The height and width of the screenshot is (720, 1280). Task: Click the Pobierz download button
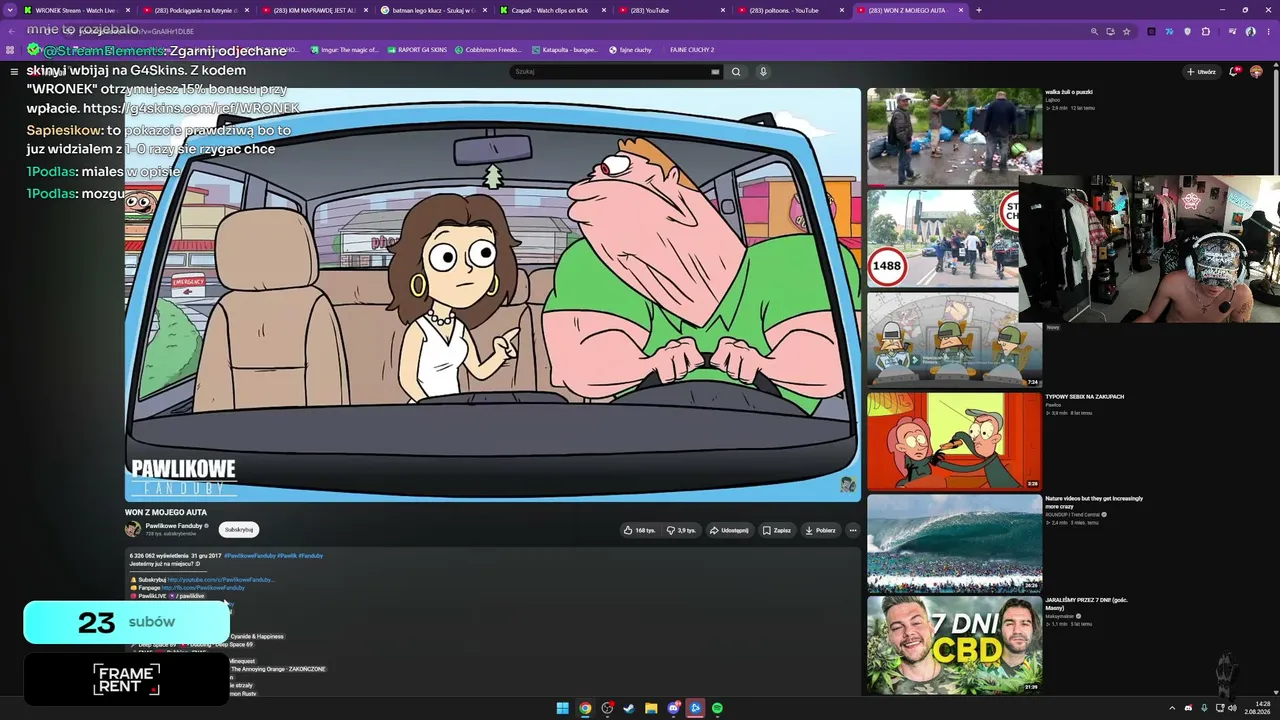(x=820, y=530)
